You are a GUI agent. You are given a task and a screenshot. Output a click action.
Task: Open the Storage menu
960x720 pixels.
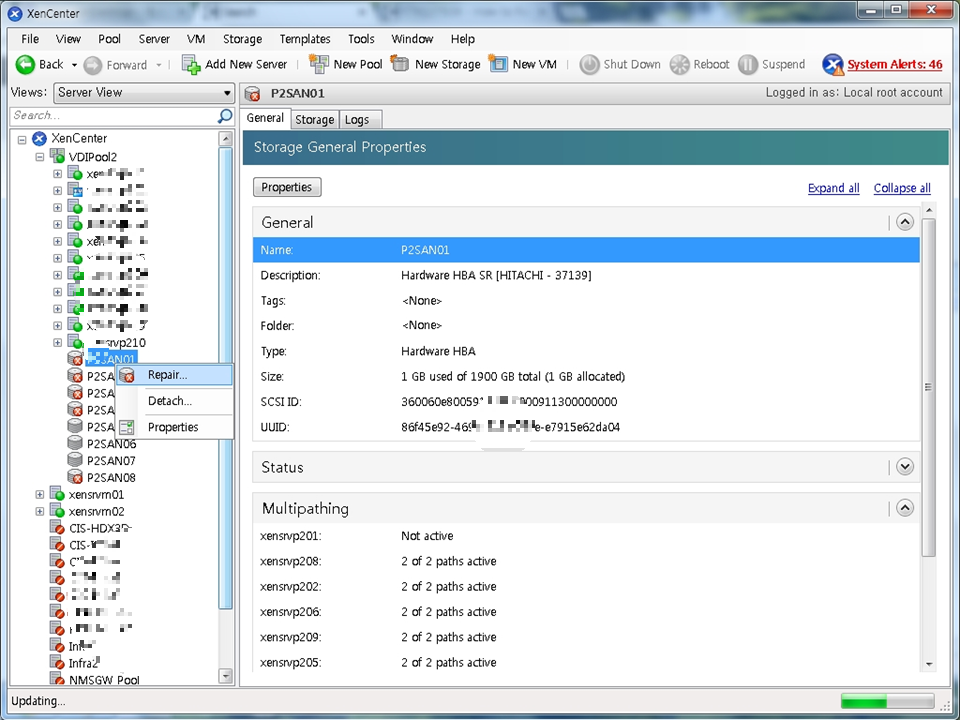click(242, 39)
